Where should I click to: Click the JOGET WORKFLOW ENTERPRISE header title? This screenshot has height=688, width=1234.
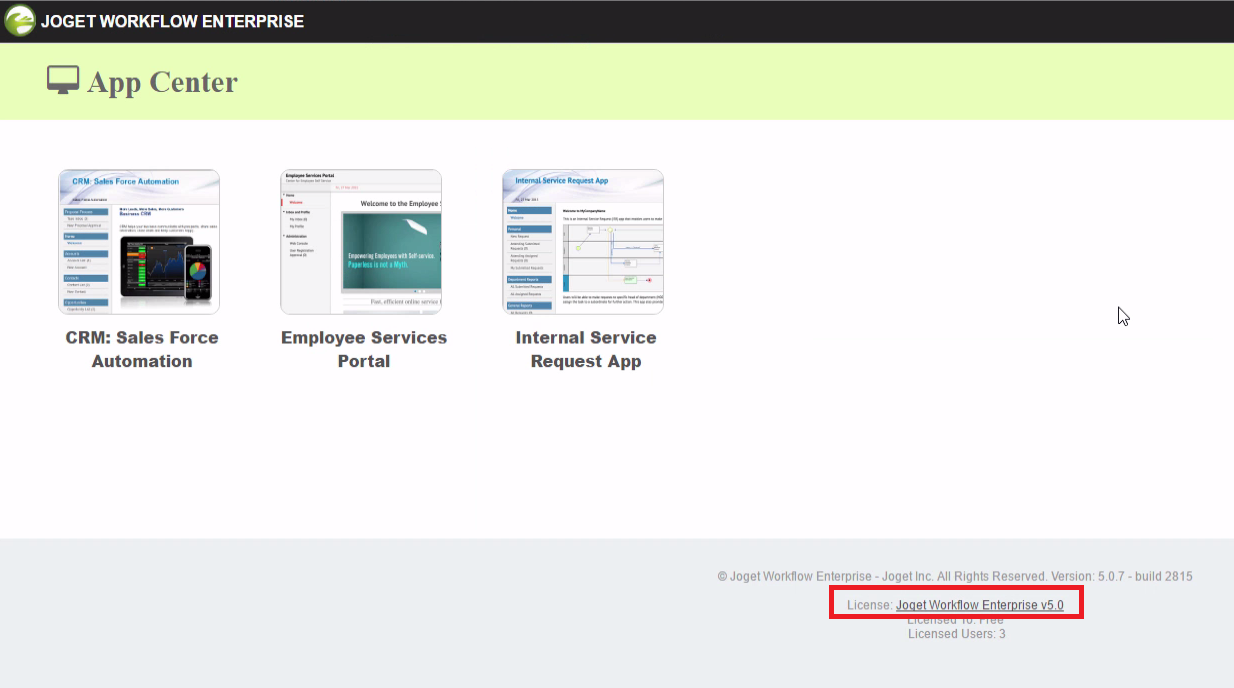(x=172, y=21)
